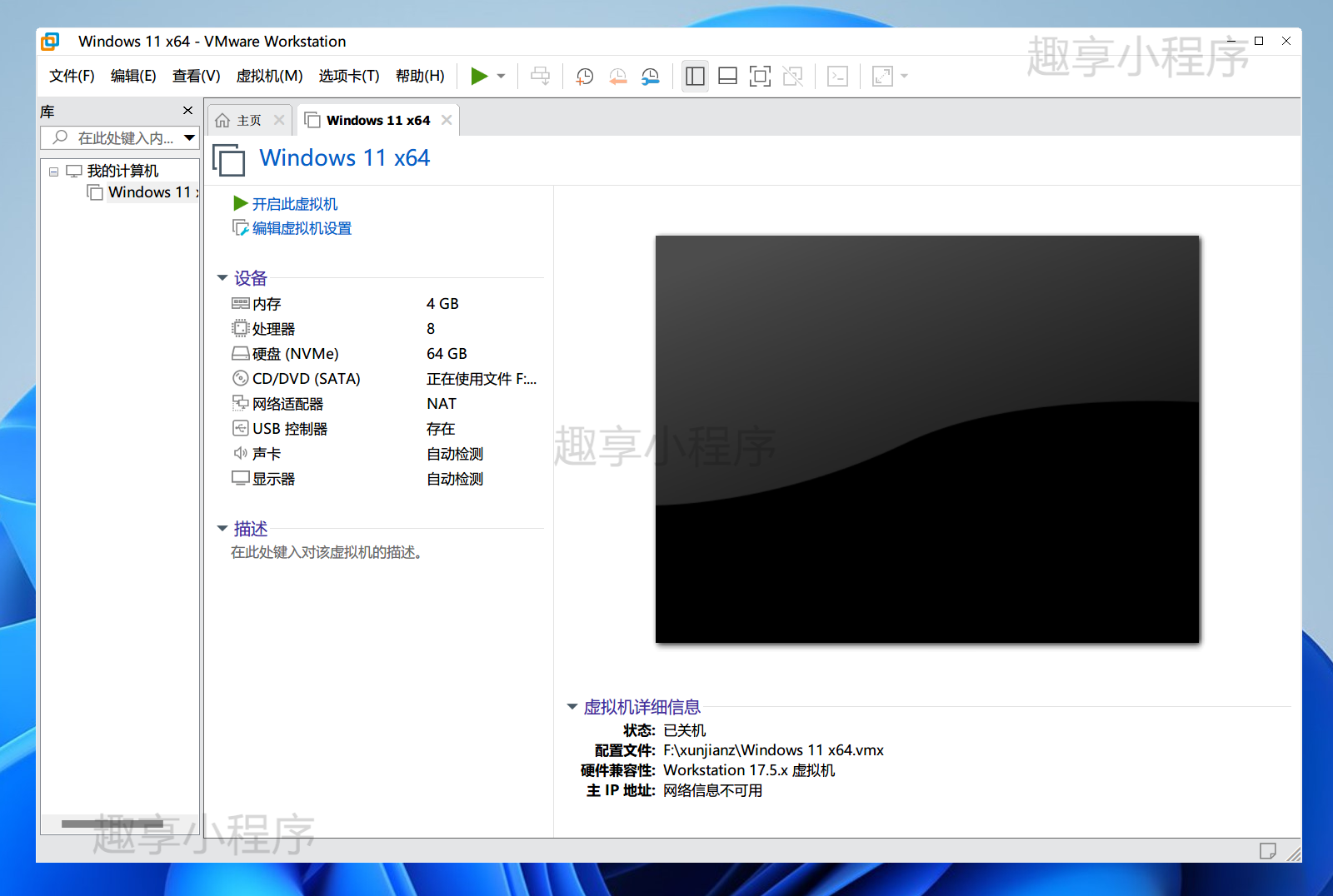
Task: Collapse the 我的计算机 tree node
Action: pos(53,172)
